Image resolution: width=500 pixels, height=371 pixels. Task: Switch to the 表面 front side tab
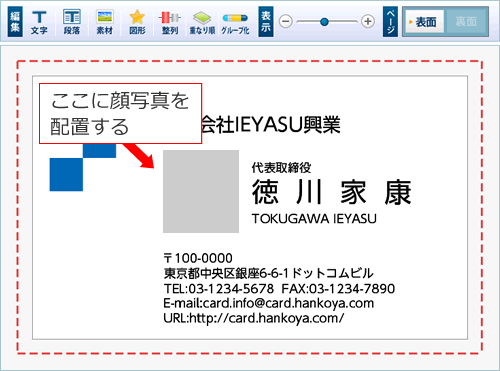pyautogui.click(x=424, y=22)
